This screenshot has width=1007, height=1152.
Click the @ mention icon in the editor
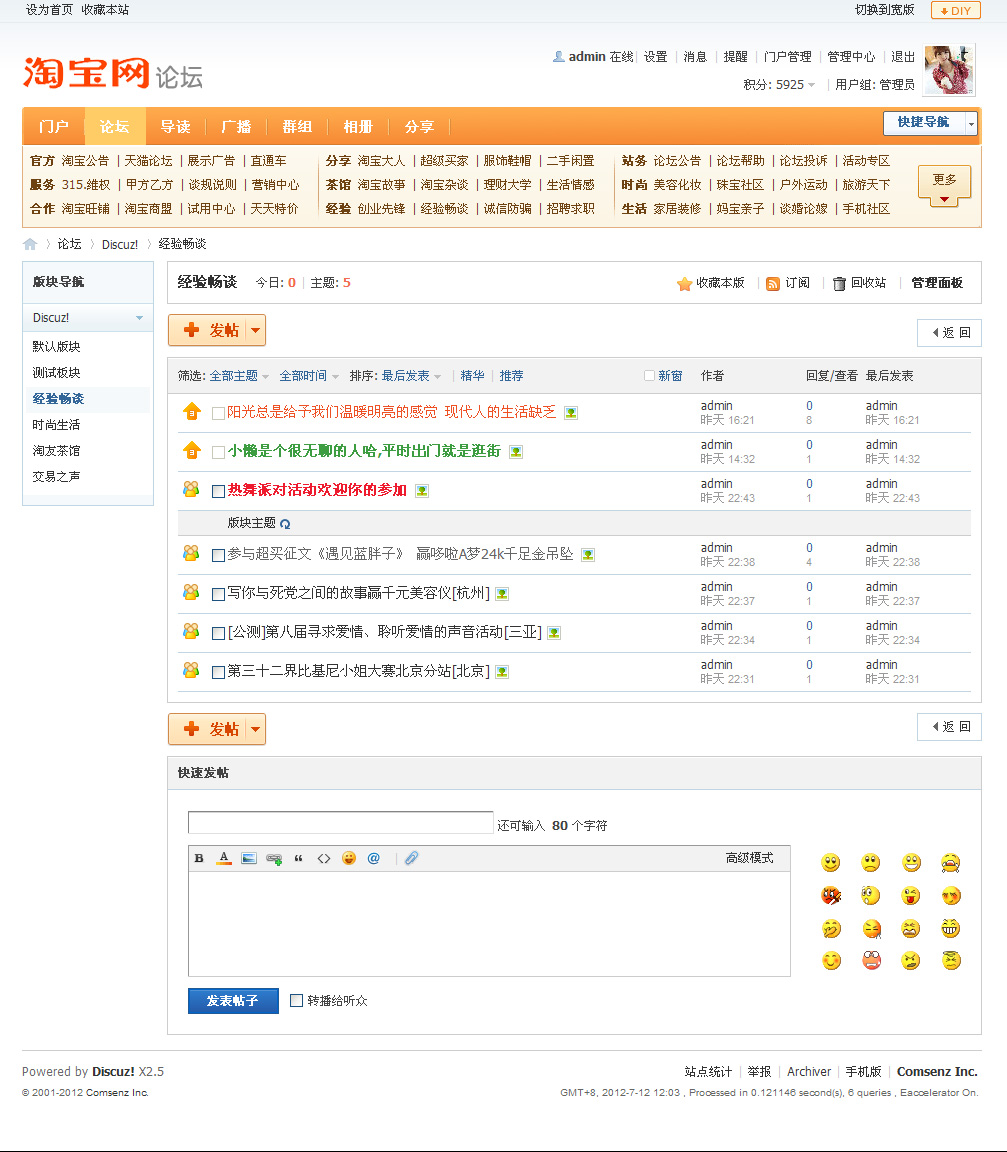click(374, 858)
